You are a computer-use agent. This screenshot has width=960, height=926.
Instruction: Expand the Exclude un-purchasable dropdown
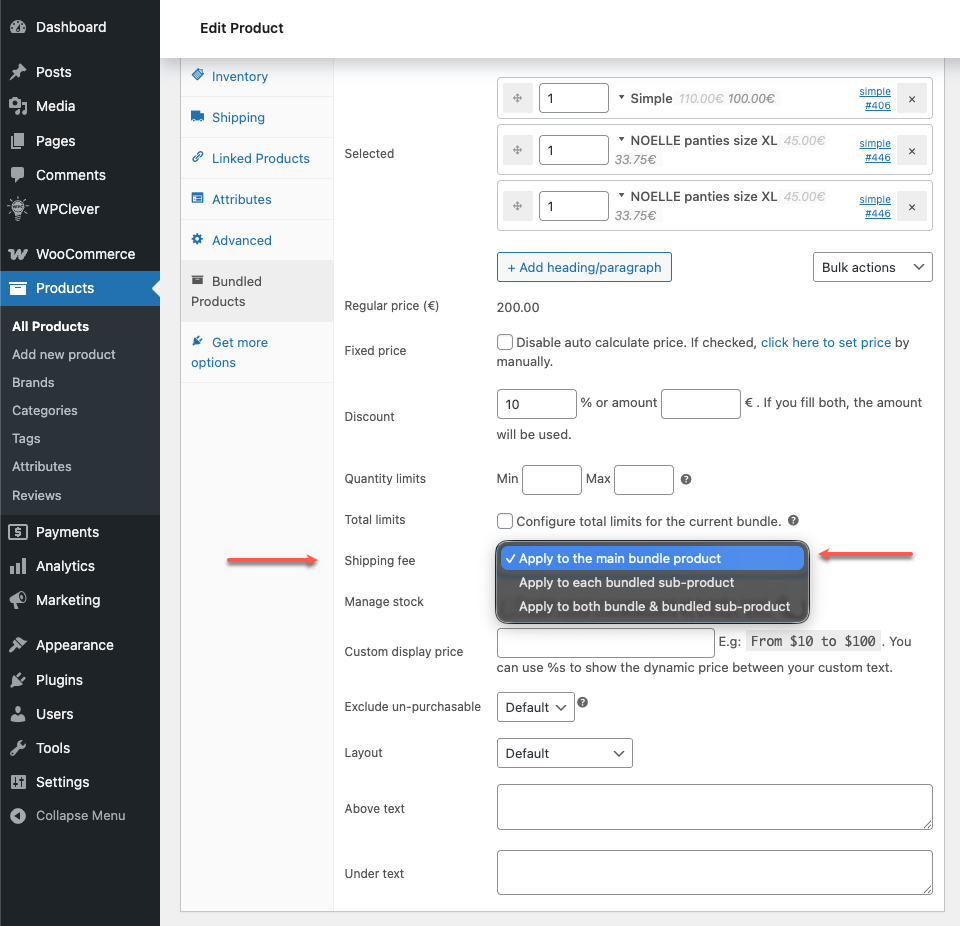535,707
